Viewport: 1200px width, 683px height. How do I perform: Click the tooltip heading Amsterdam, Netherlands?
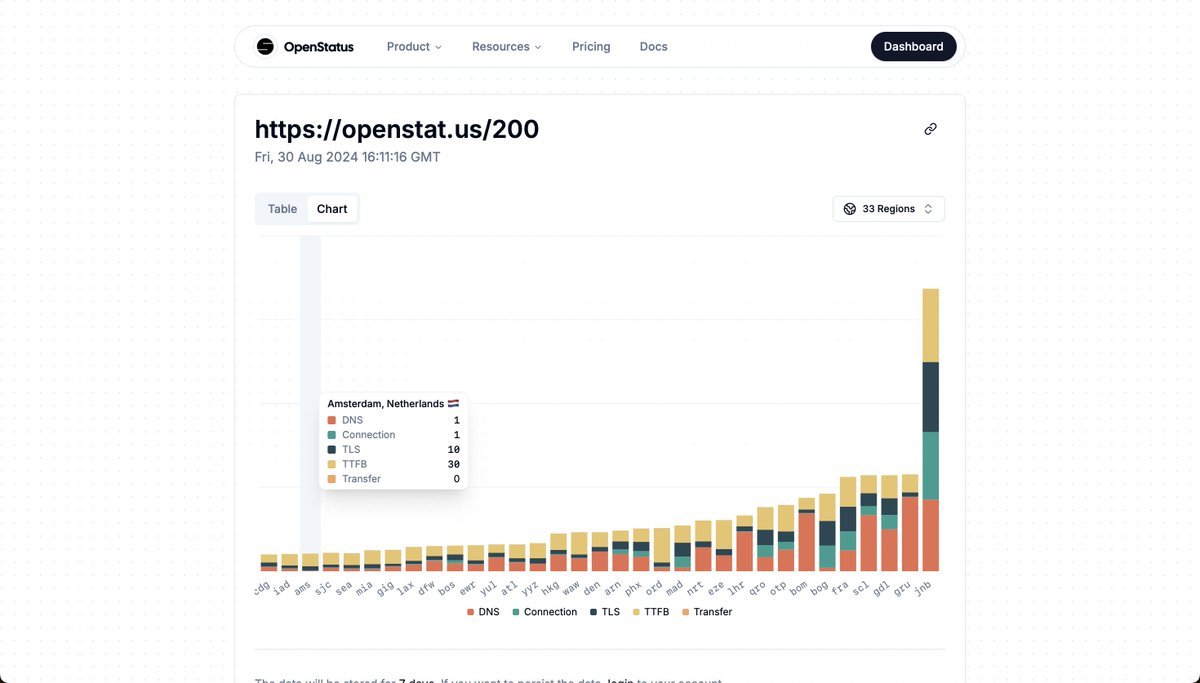393,404
